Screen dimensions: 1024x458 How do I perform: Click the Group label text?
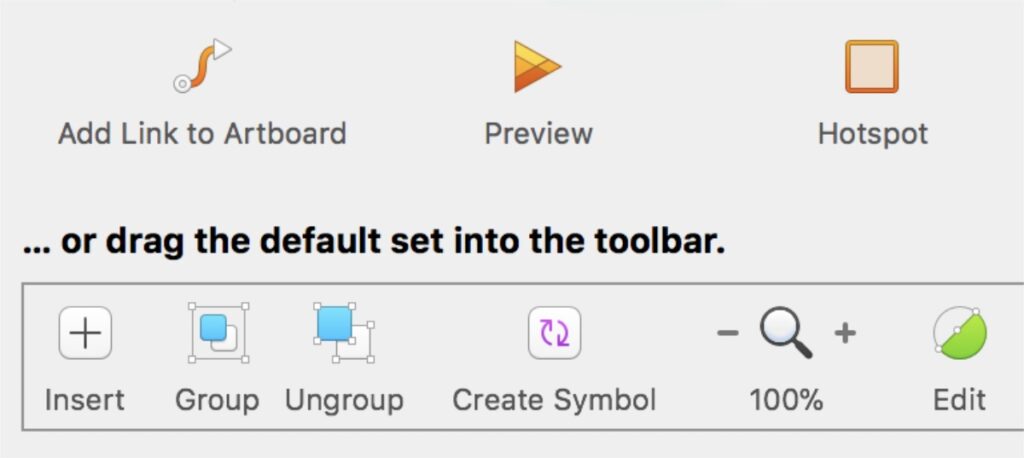(x=217, y=401)
